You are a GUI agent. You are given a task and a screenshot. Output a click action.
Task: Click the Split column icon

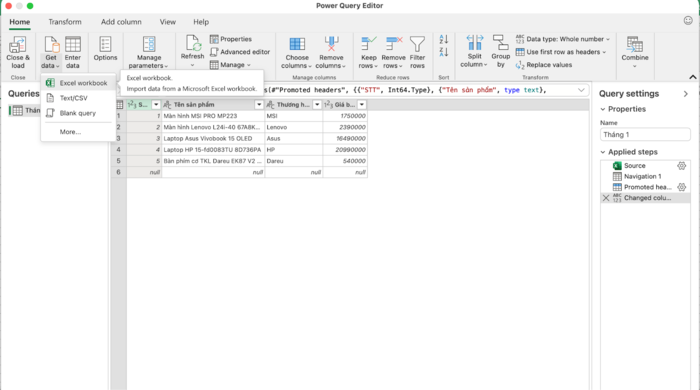[475, 43]
